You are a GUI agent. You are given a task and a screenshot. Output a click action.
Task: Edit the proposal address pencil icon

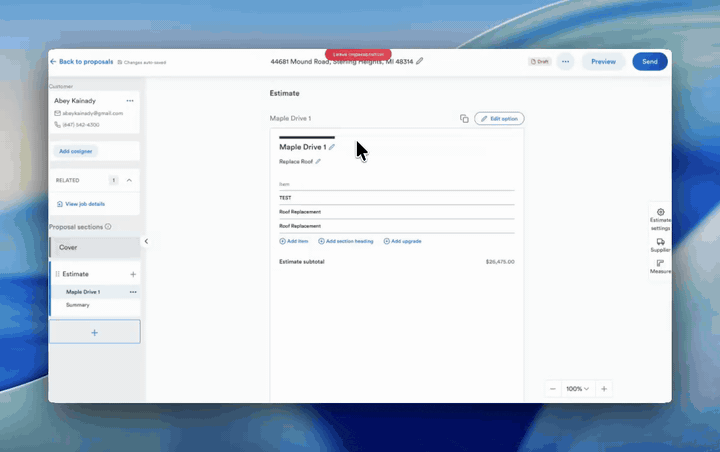[419, 61]
